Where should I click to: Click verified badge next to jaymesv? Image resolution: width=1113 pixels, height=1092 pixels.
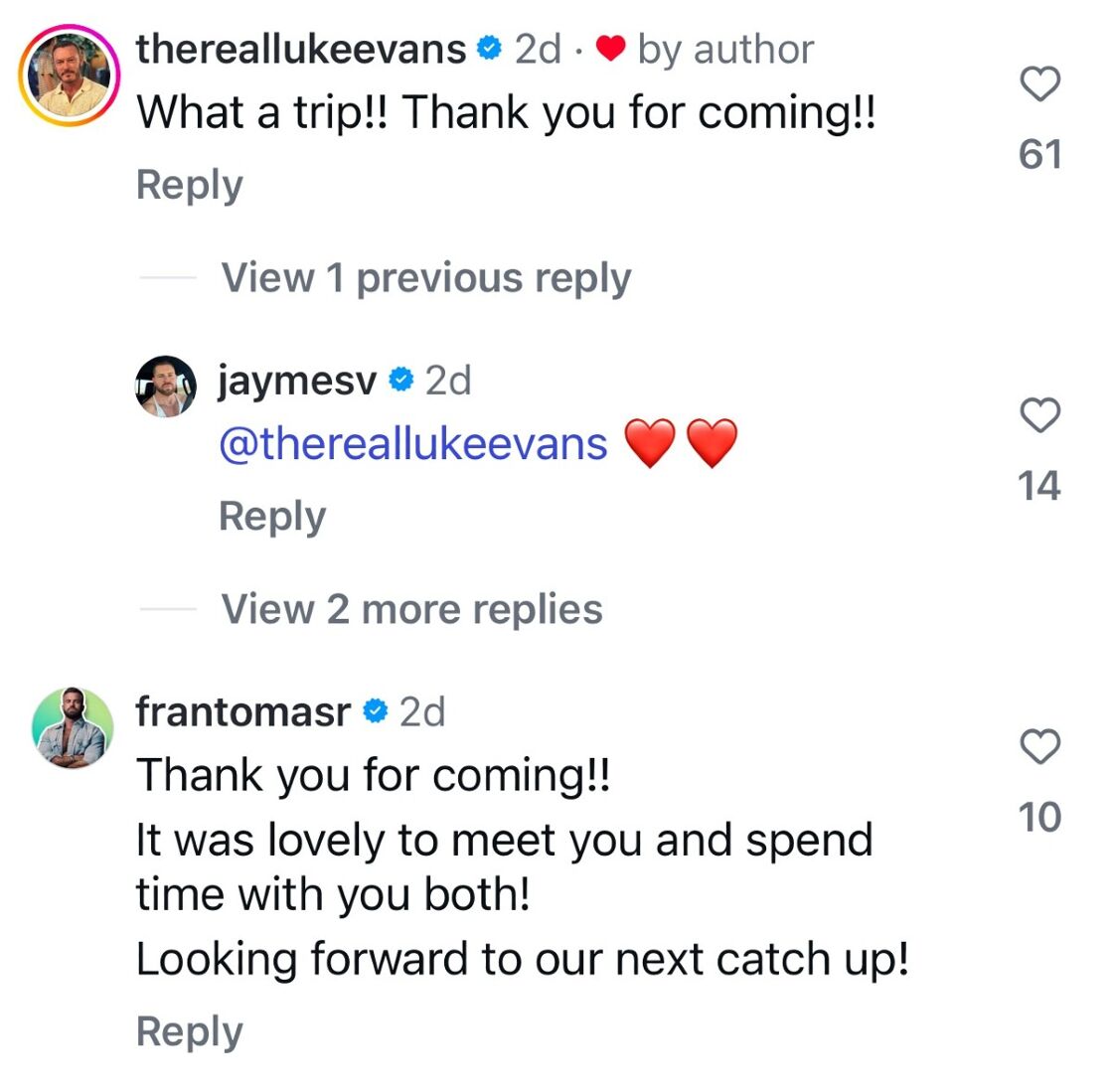400,380
